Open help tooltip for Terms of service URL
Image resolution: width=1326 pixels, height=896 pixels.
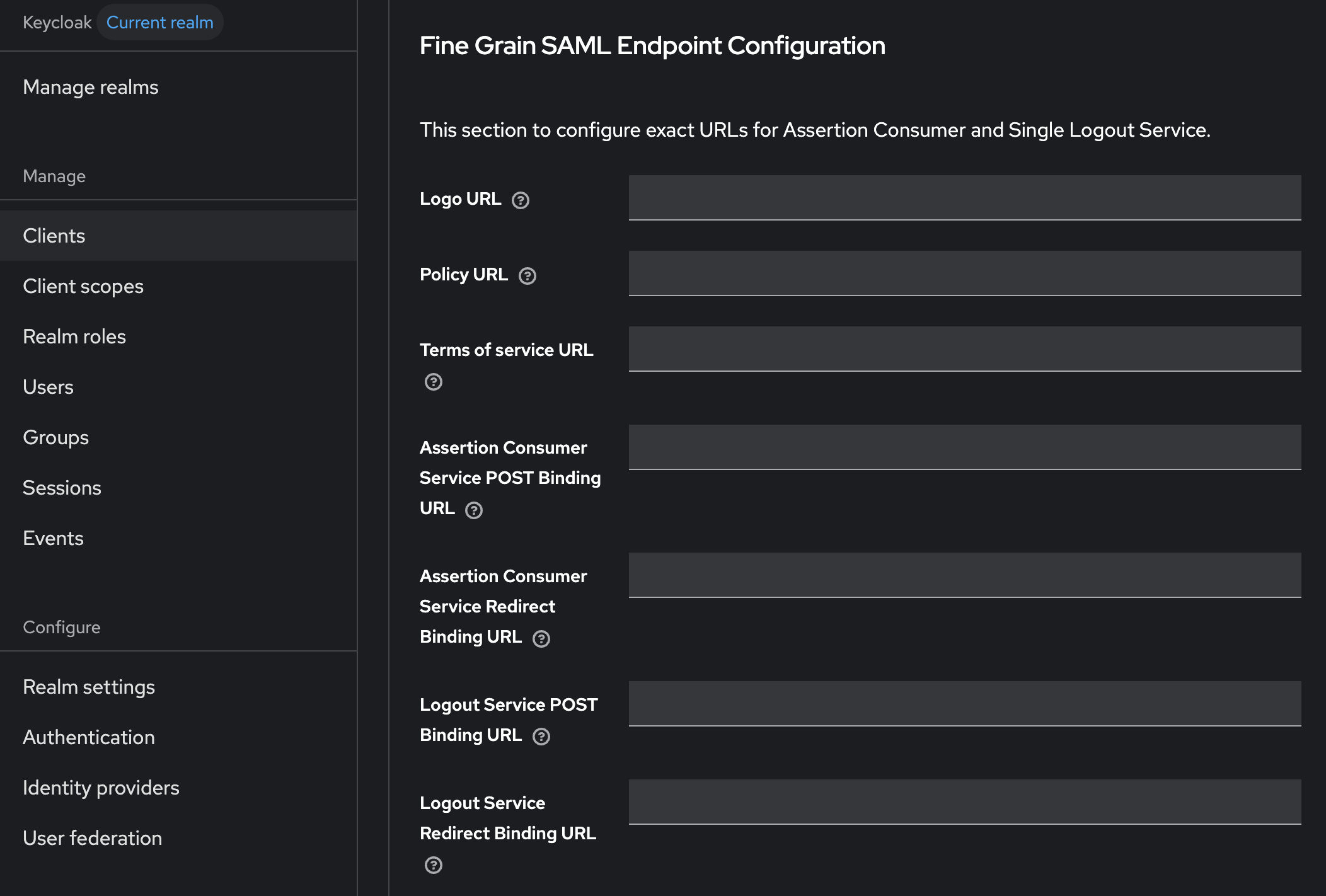[x=434, y=382]
